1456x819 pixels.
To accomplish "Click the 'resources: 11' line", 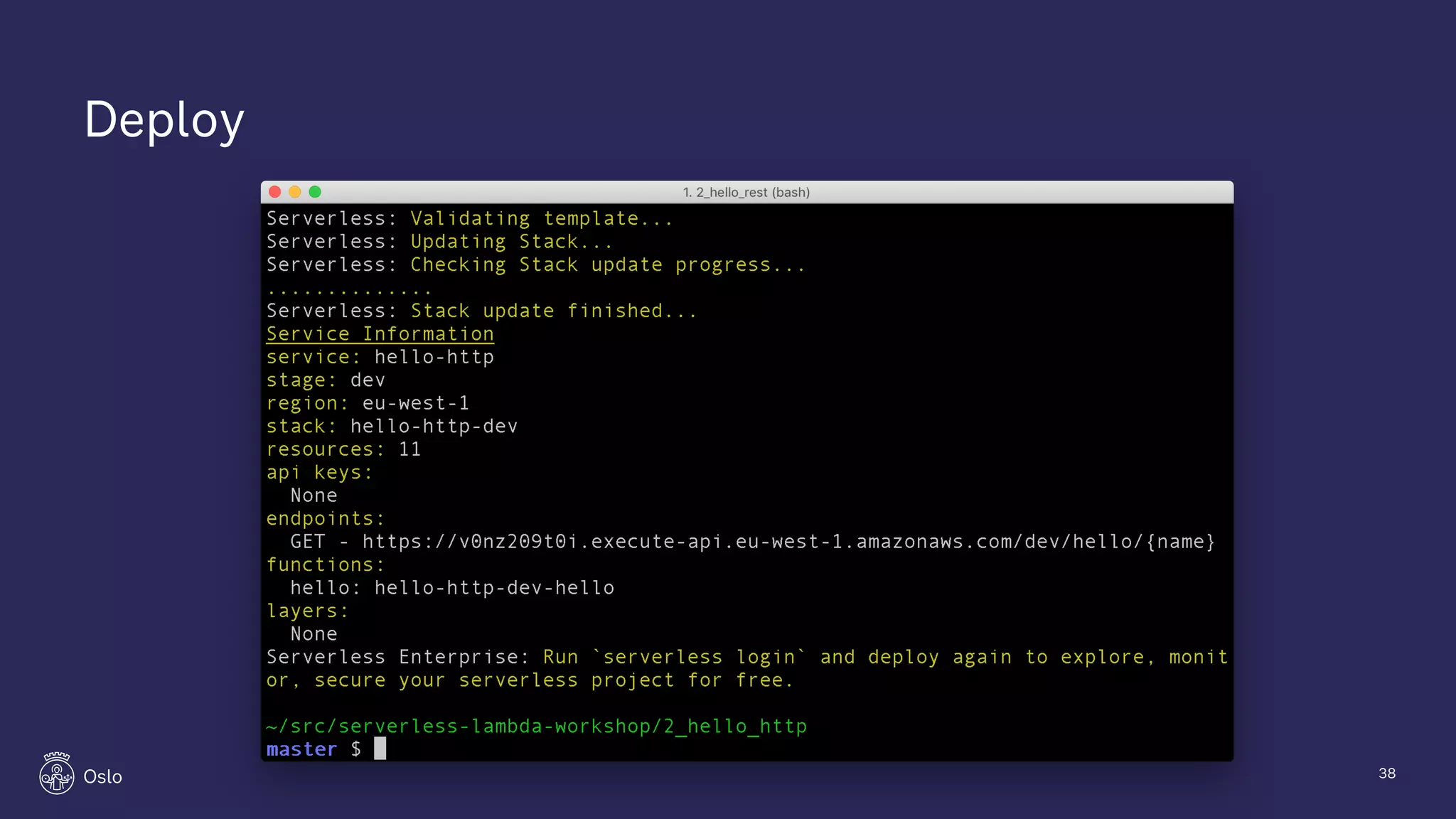I will [343, 449].
